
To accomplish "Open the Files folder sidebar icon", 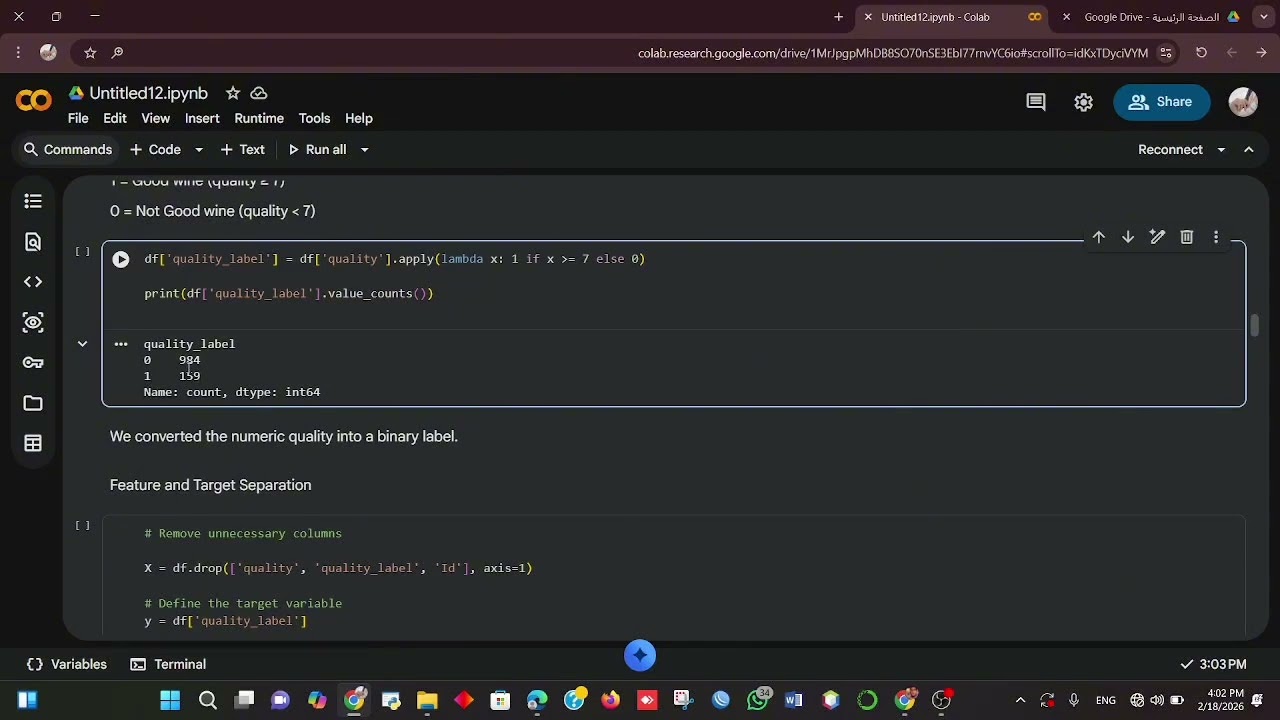I will [33, 403].
